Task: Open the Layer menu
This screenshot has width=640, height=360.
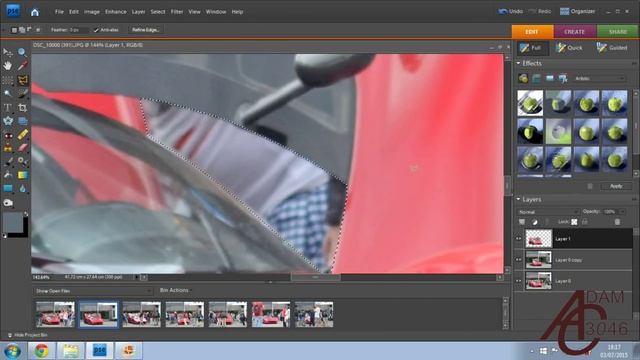Action: (x=138, y=12)
